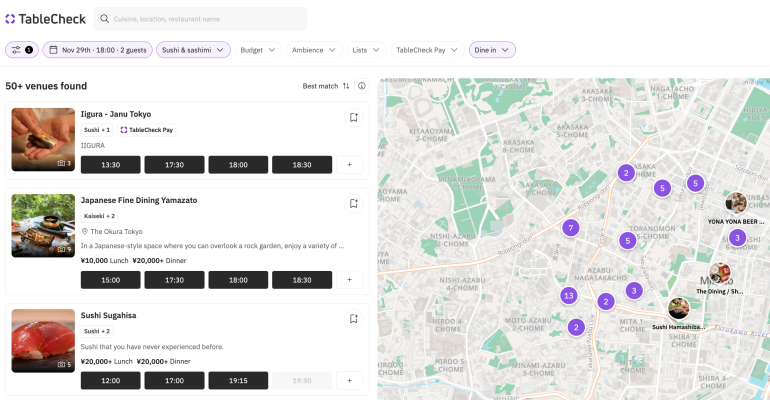Bookmark Sushi Sugahisa
Screen dimensions: 770x400
point(354,319)
